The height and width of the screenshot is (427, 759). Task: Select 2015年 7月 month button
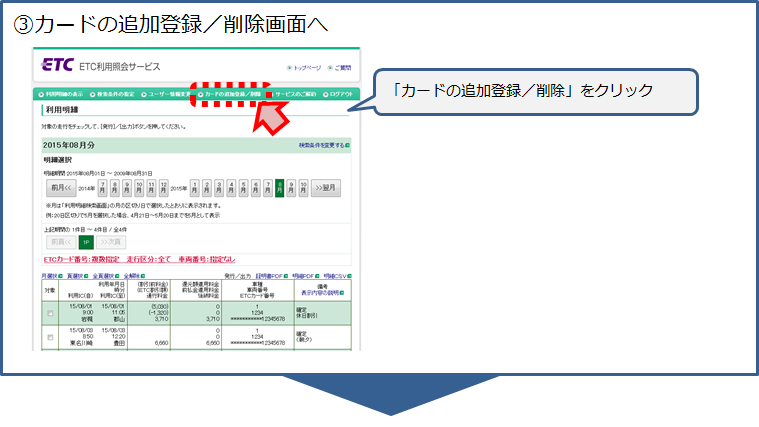268,188
